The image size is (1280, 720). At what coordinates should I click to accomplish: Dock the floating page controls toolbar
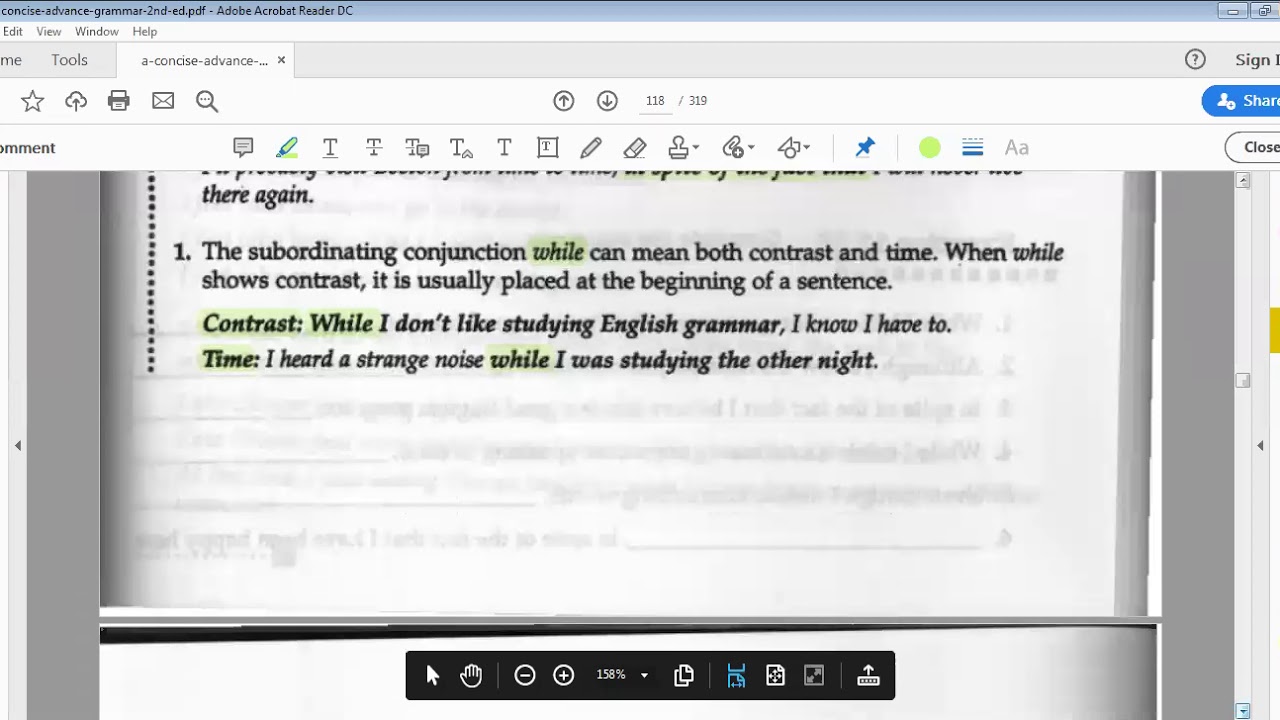(868, 676)
